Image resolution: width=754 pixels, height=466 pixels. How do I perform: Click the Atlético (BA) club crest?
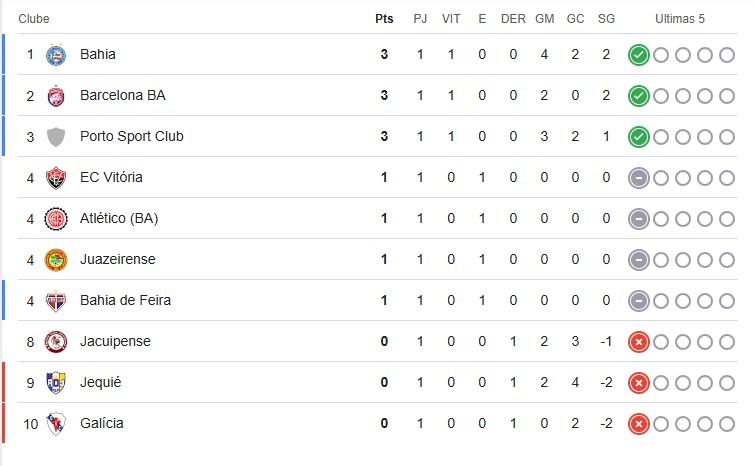click(56, 219)
